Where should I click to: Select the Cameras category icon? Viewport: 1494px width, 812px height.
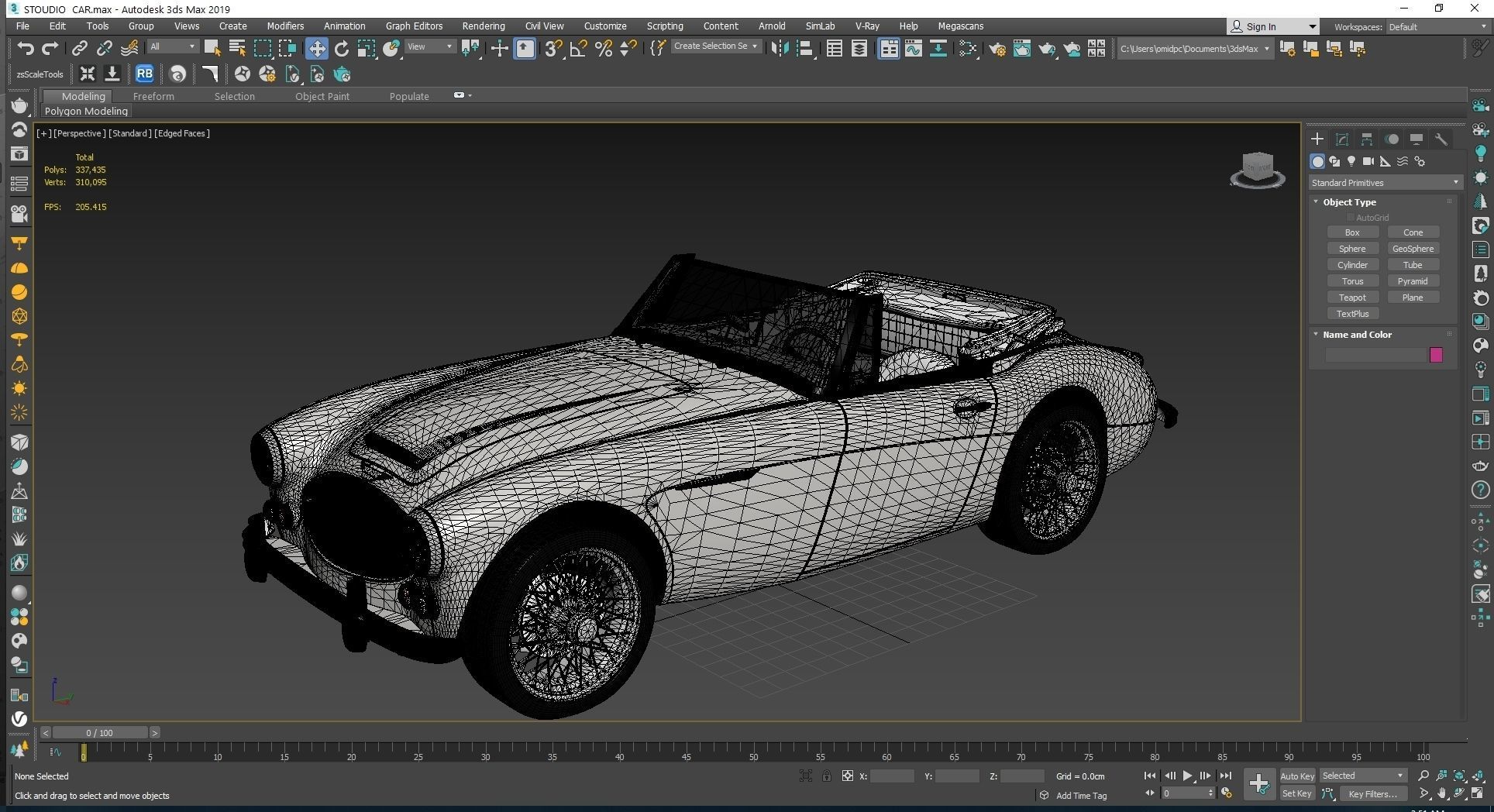(x=1368, y=161)
